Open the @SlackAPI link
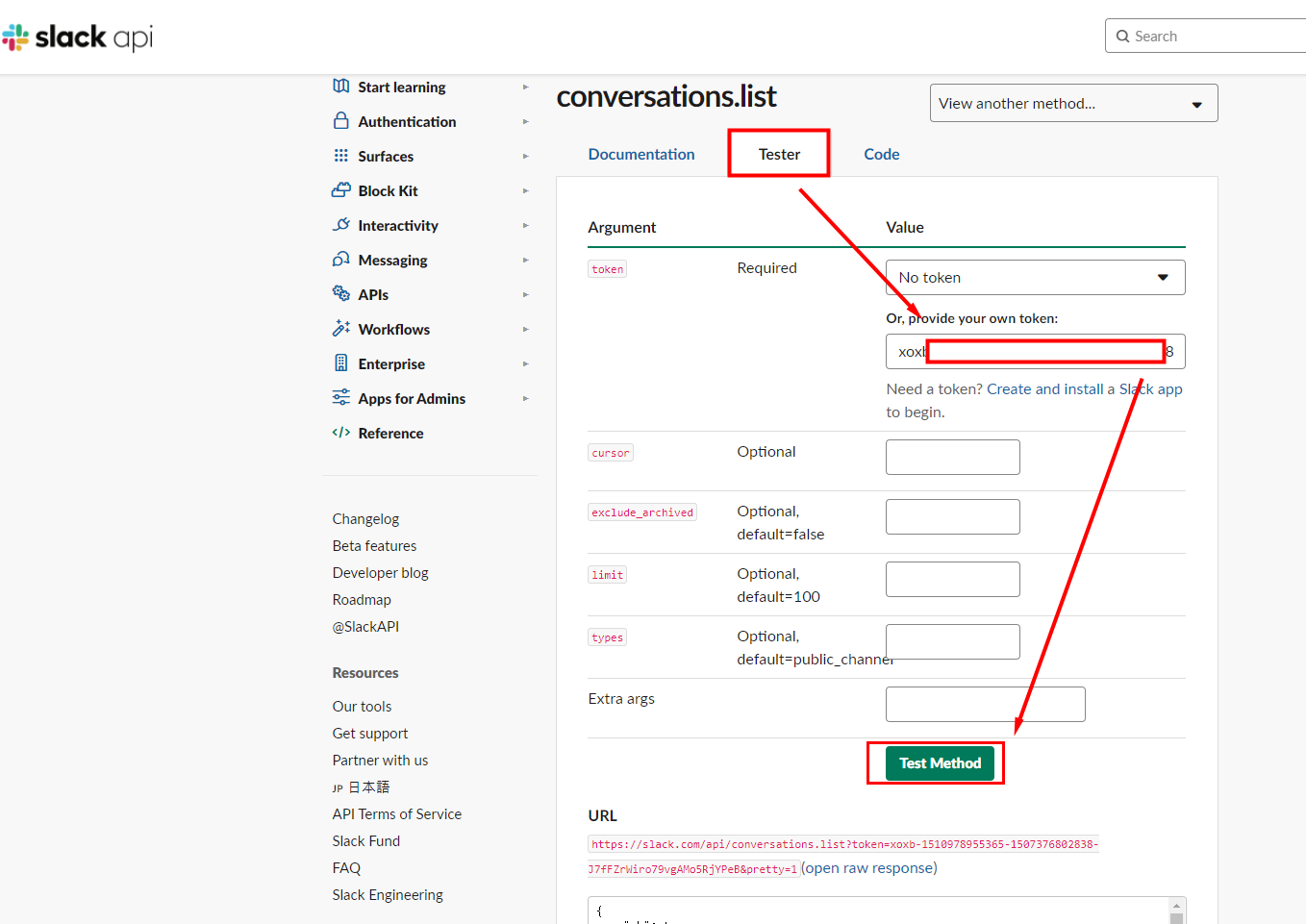1306x924 pixels. click(365, 627)
